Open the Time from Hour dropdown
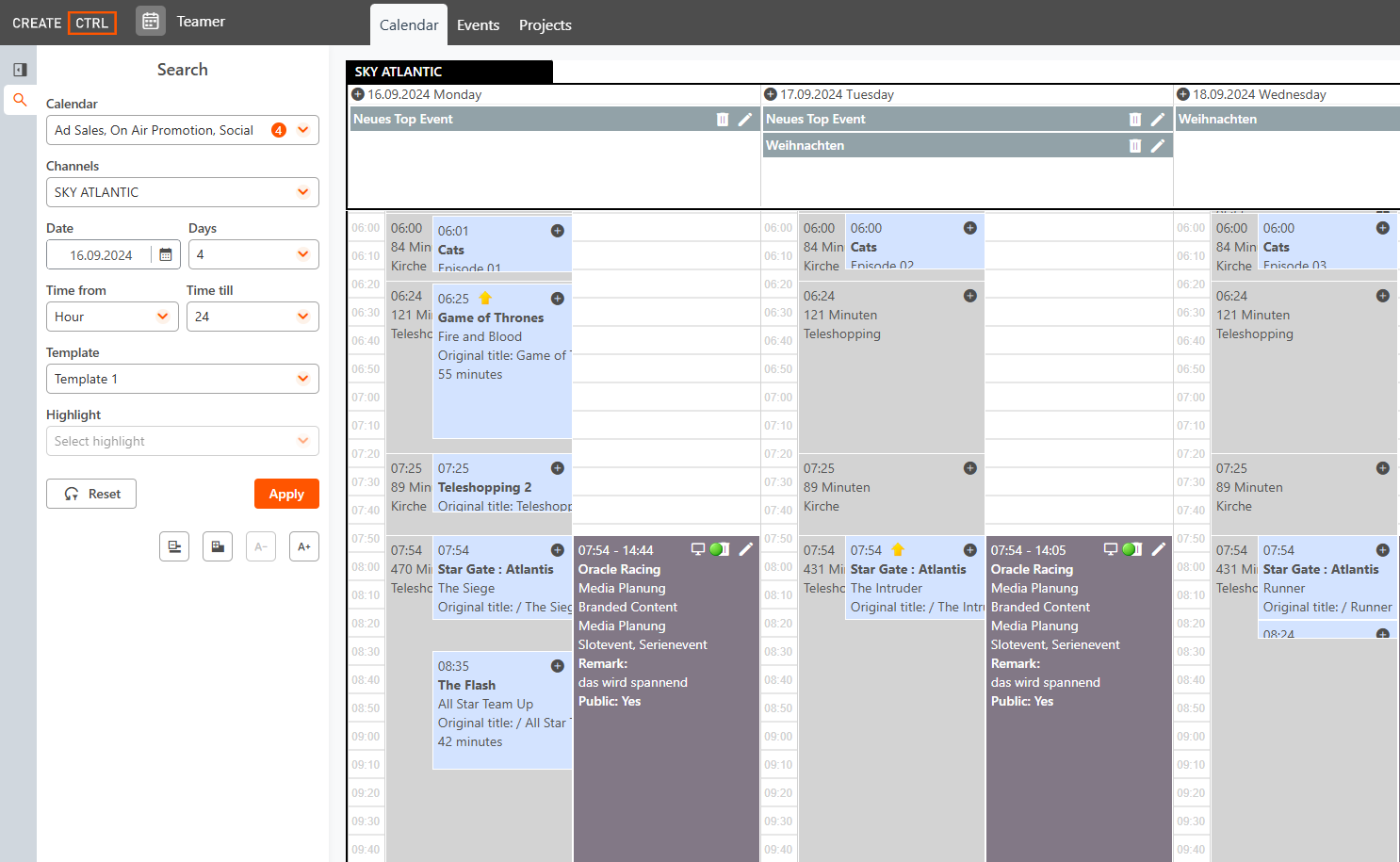 (112, 317)
